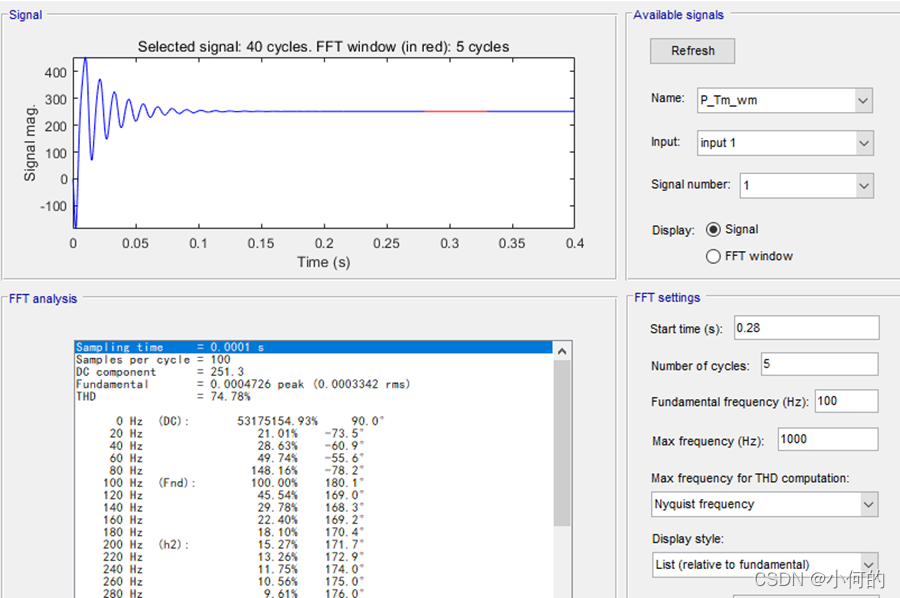Select the 40 Hz row

[x=314, y=446]
